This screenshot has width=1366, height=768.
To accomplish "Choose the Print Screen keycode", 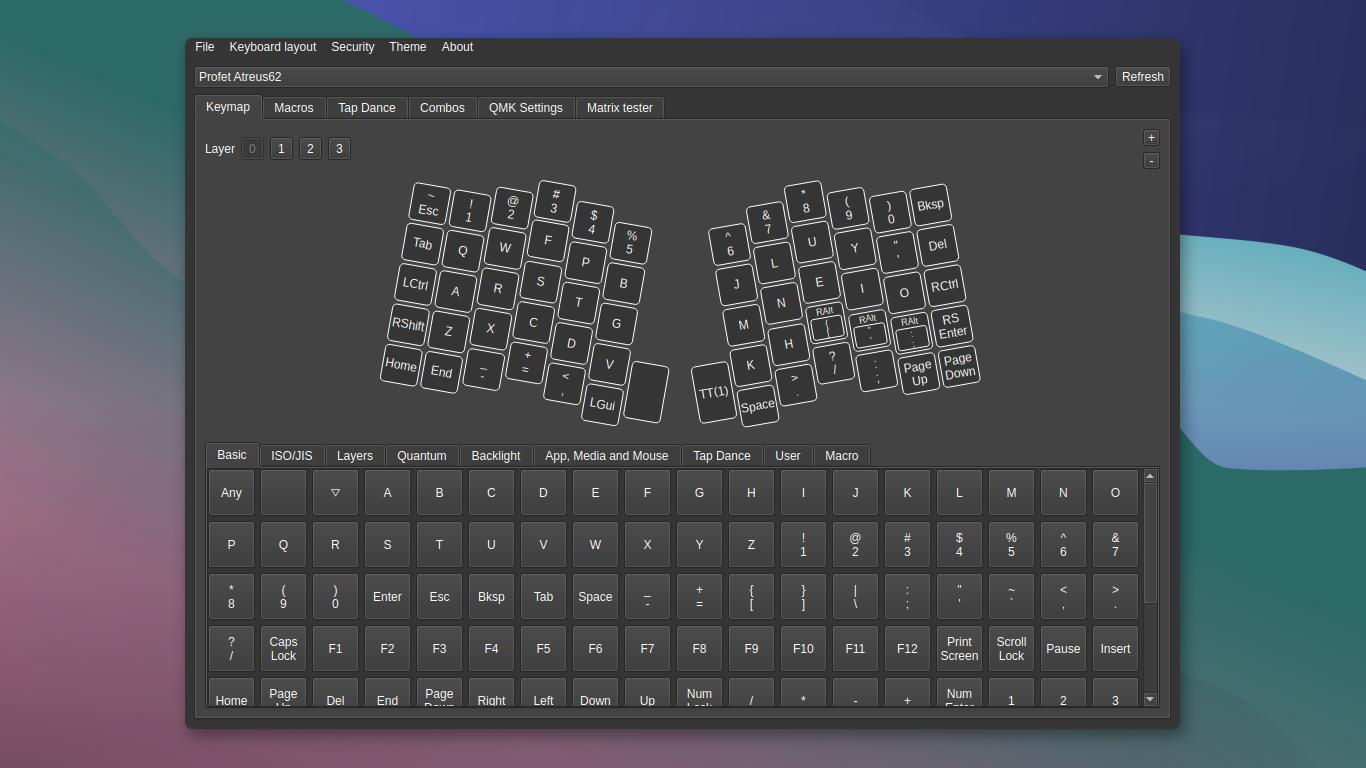I will point(959,649).
